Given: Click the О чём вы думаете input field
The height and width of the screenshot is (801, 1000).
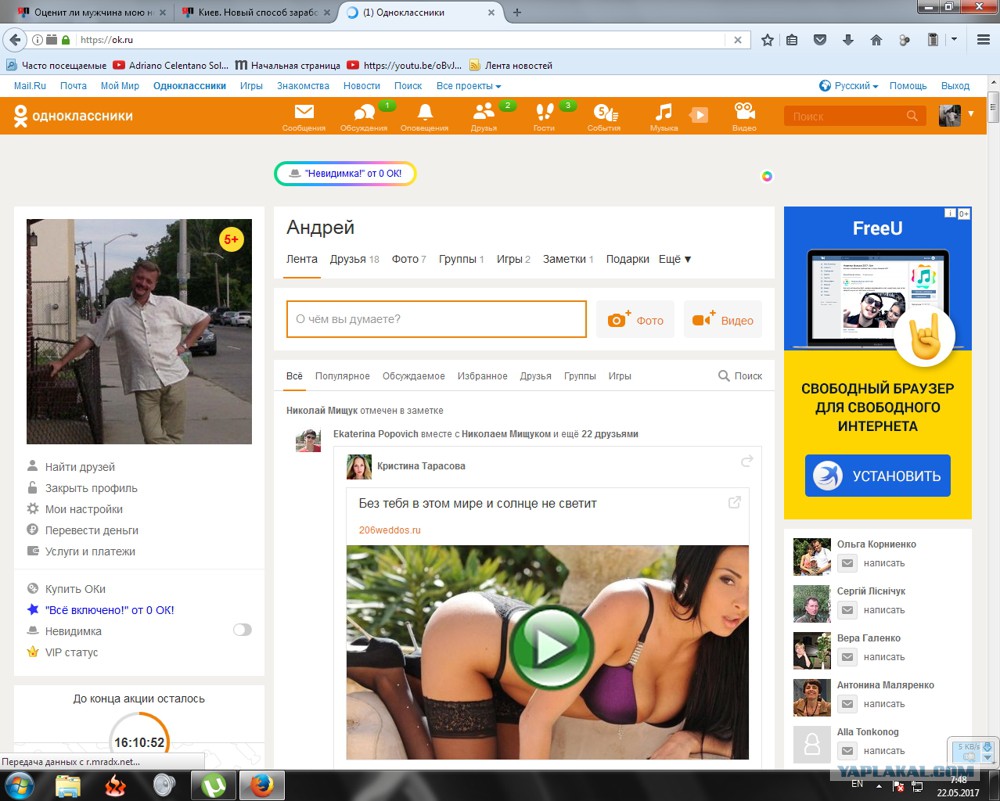Looking at the screenshot, I should click(x=436, y=319).
